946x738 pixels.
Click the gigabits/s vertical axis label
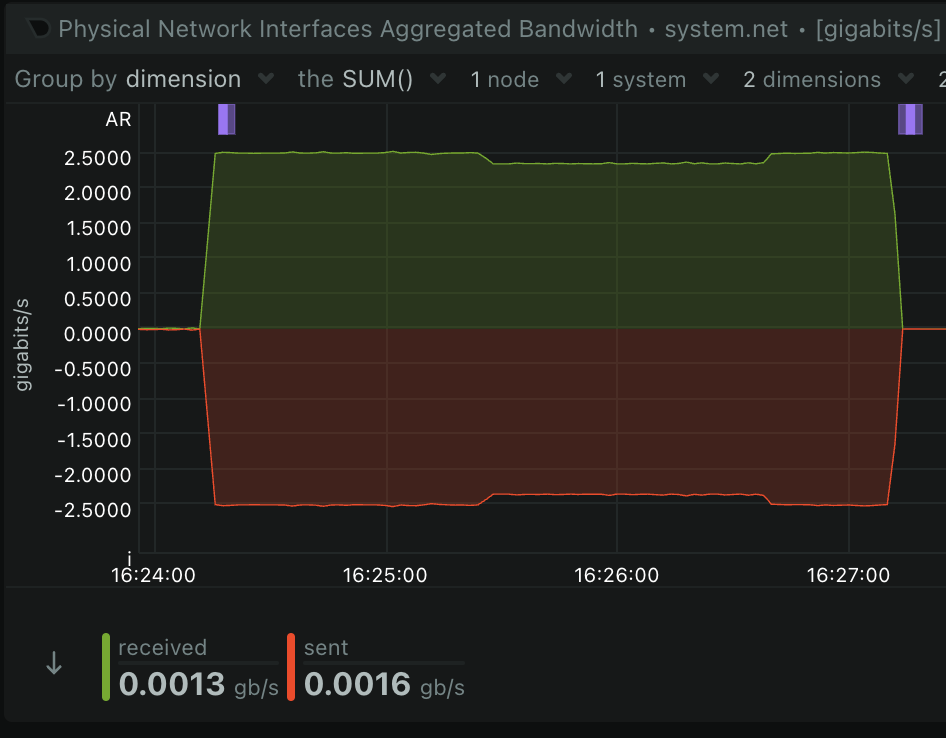tap(22, 345)
